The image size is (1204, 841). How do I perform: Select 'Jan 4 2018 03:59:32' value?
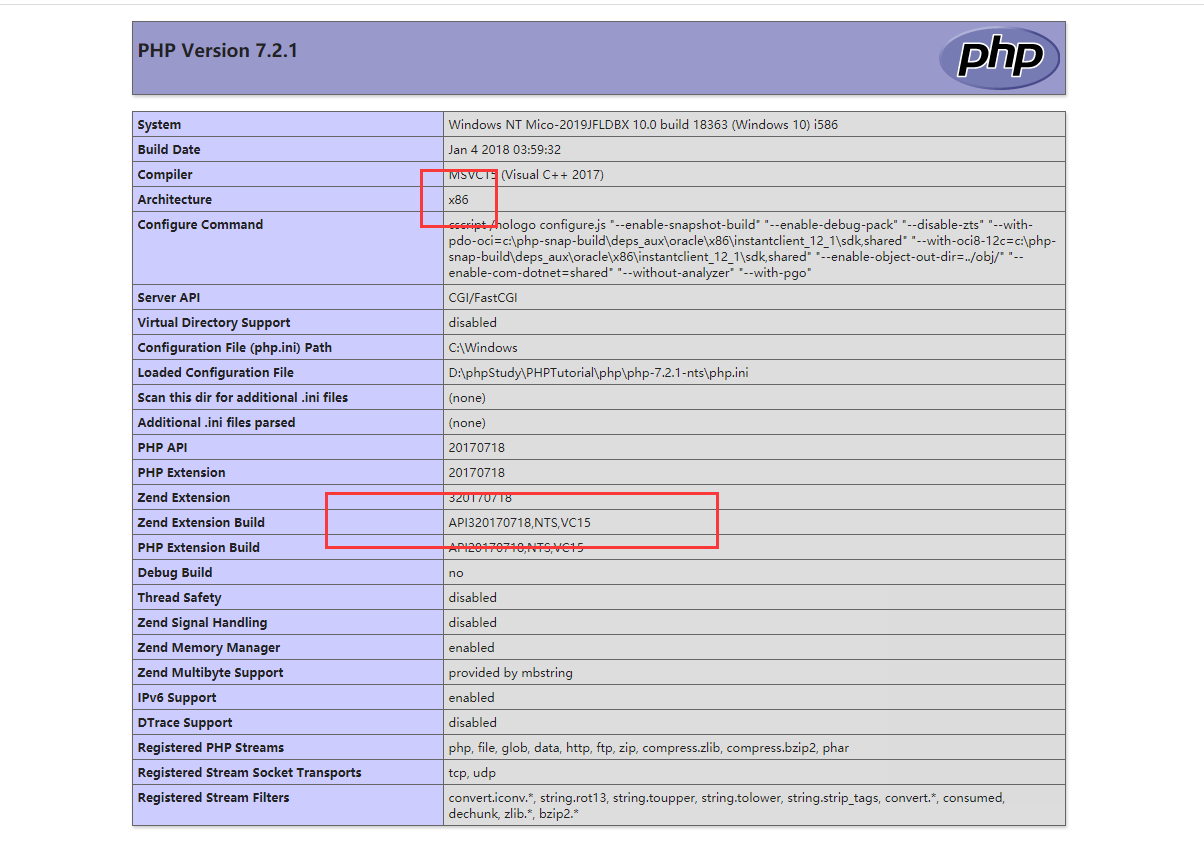click(505, 150)
